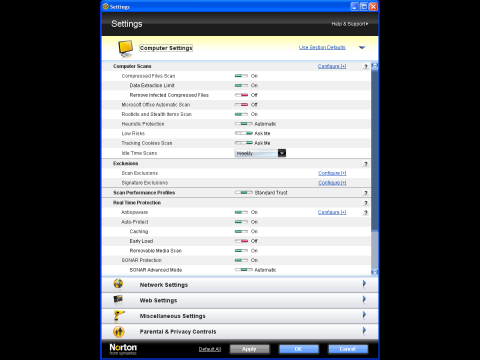The image size is (480, 360).
Task: Click the Web Settings icon
Action: click(x=118, y=299)
